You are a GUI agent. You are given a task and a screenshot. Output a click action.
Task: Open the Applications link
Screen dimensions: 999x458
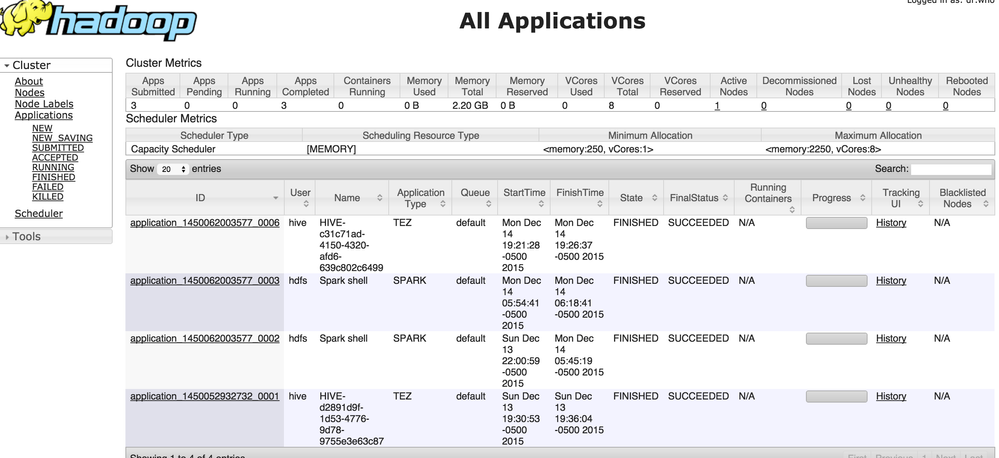tap(43, 115)
